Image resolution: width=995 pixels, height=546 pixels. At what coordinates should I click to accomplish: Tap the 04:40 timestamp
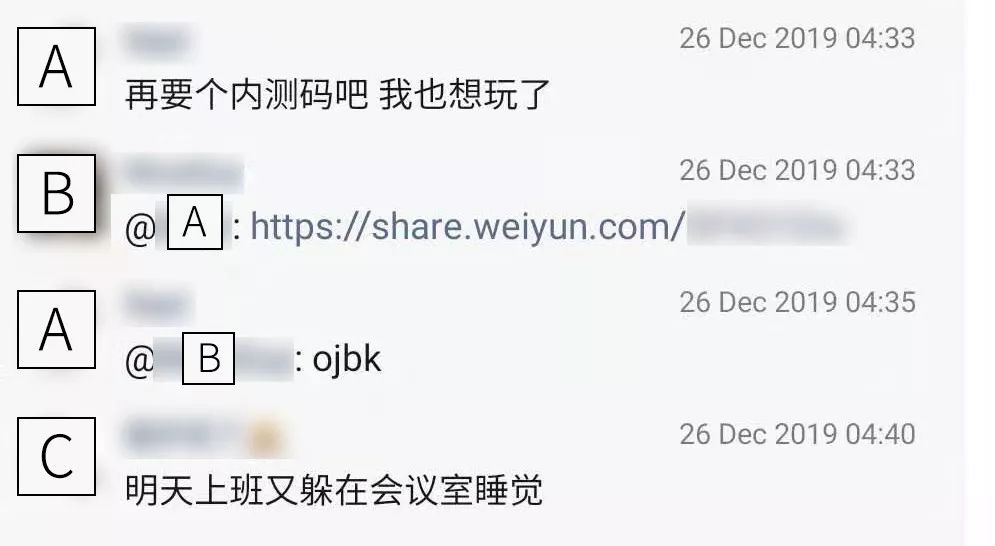tap(797, 434)
